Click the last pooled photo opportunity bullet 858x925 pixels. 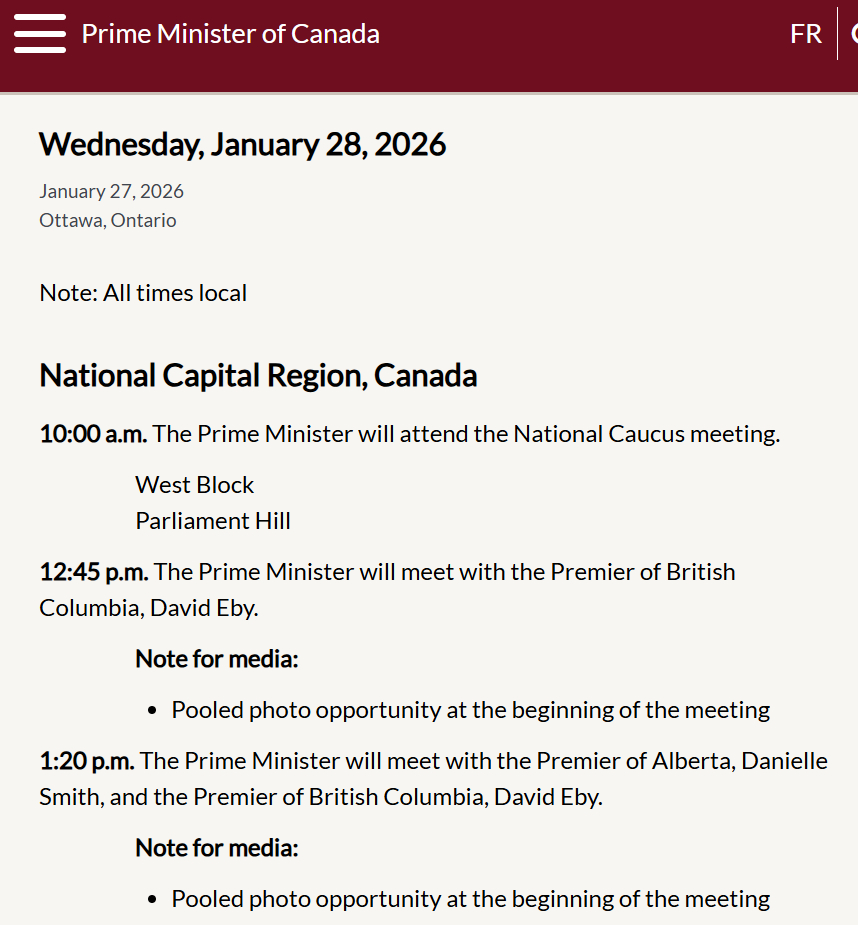[470, 899]
